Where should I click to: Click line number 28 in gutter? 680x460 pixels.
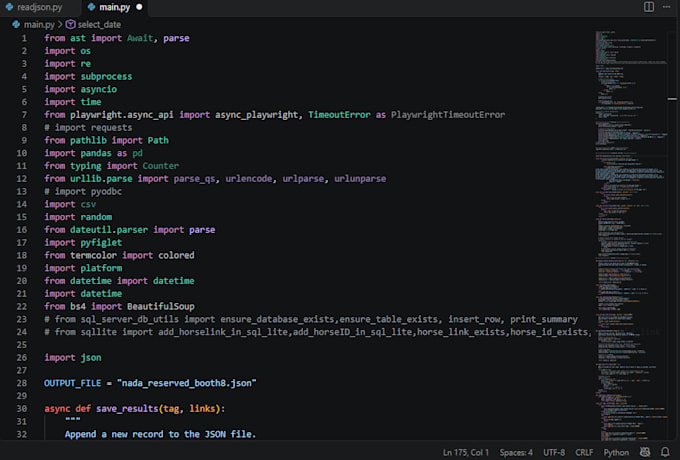22,383
